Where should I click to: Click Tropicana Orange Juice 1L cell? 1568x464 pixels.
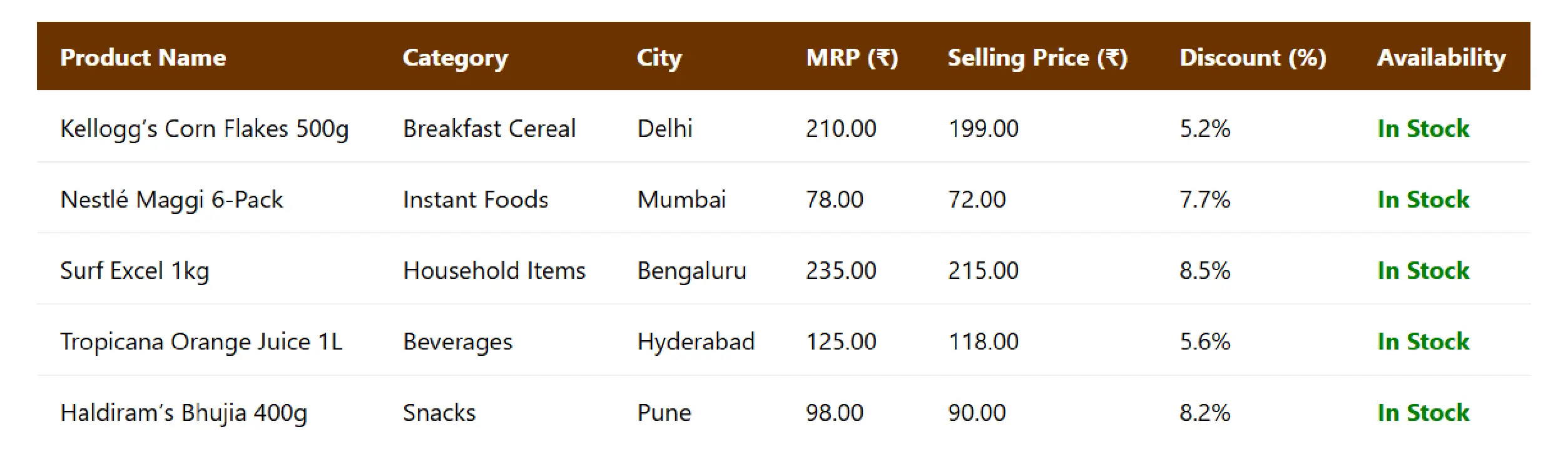click(x=201, y=341)
